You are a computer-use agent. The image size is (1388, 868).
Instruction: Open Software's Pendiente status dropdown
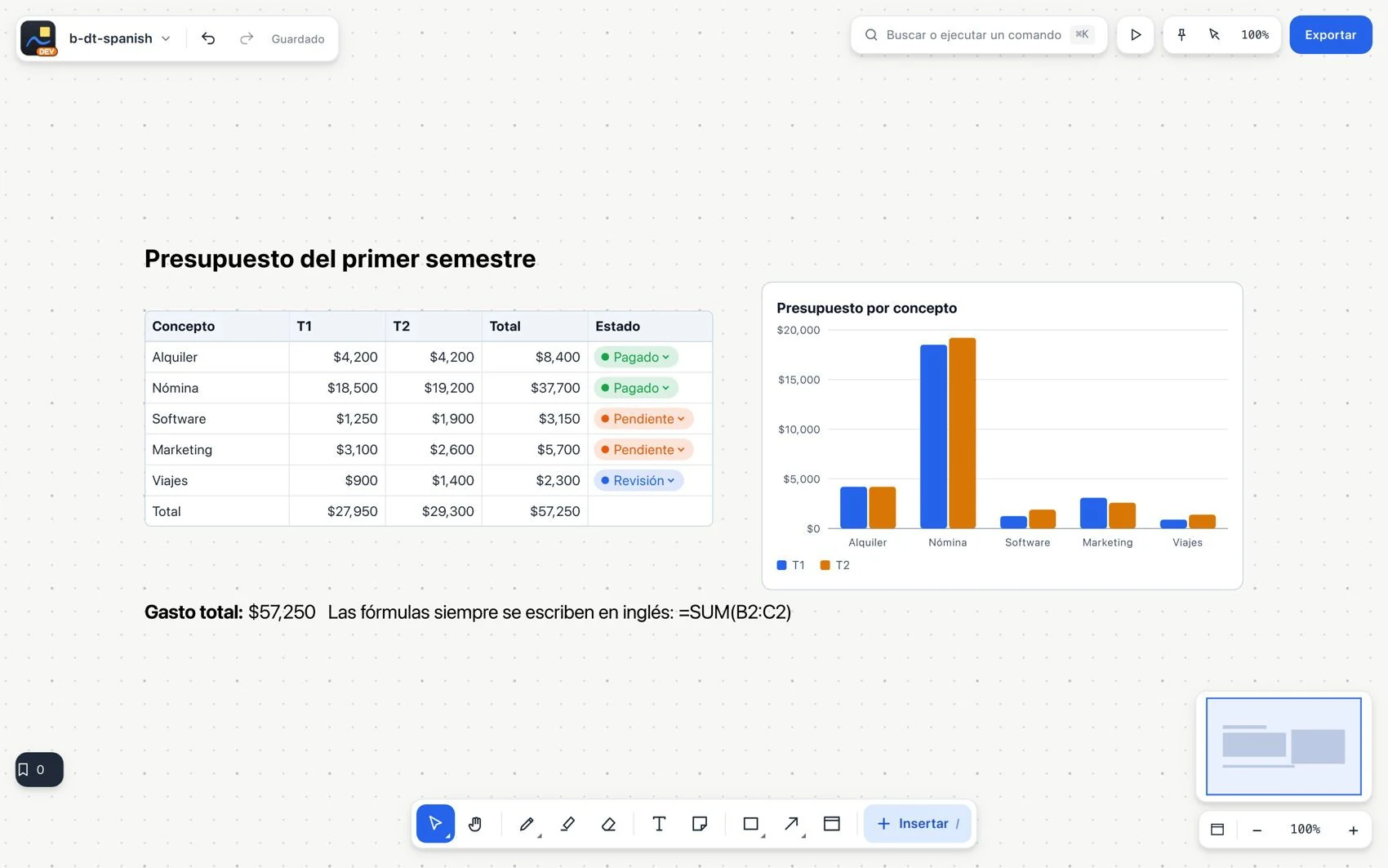643,419
